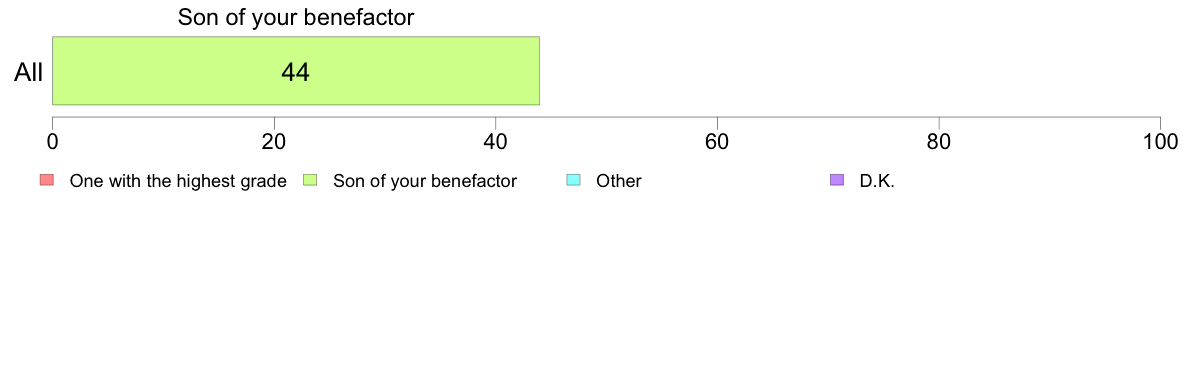This screenshot has width=1188, height=368.
Task: Click the axis tick labeled 60
Action: click(x=717, y=142)
